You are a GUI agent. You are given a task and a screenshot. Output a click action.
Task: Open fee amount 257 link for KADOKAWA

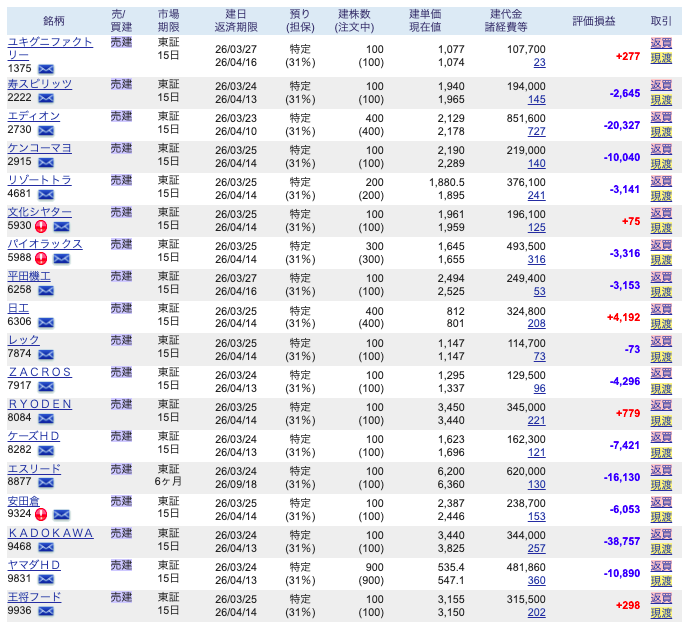coord(536,547)
